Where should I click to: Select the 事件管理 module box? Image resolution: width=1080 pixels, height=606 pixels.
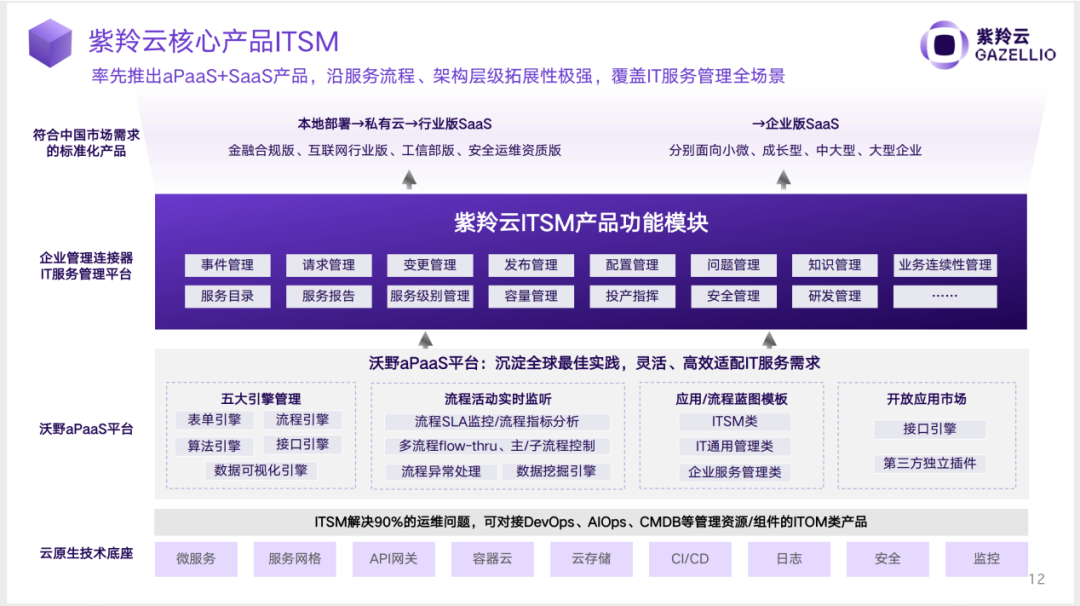227,265
